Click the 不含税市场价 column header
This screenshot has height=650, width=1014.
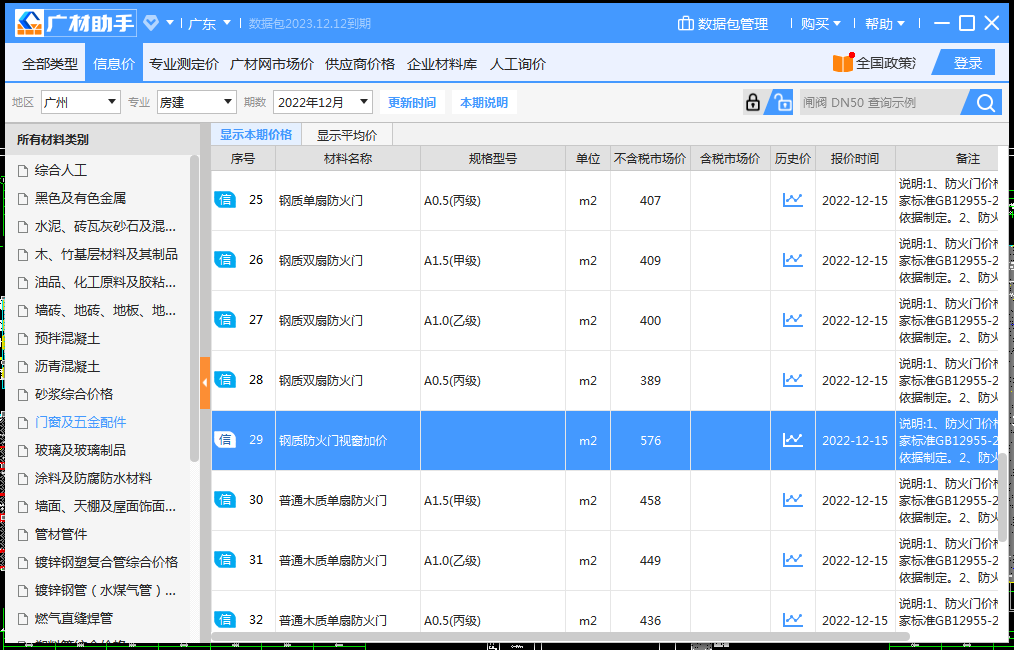pyautogui.click(x=650, y=158)
